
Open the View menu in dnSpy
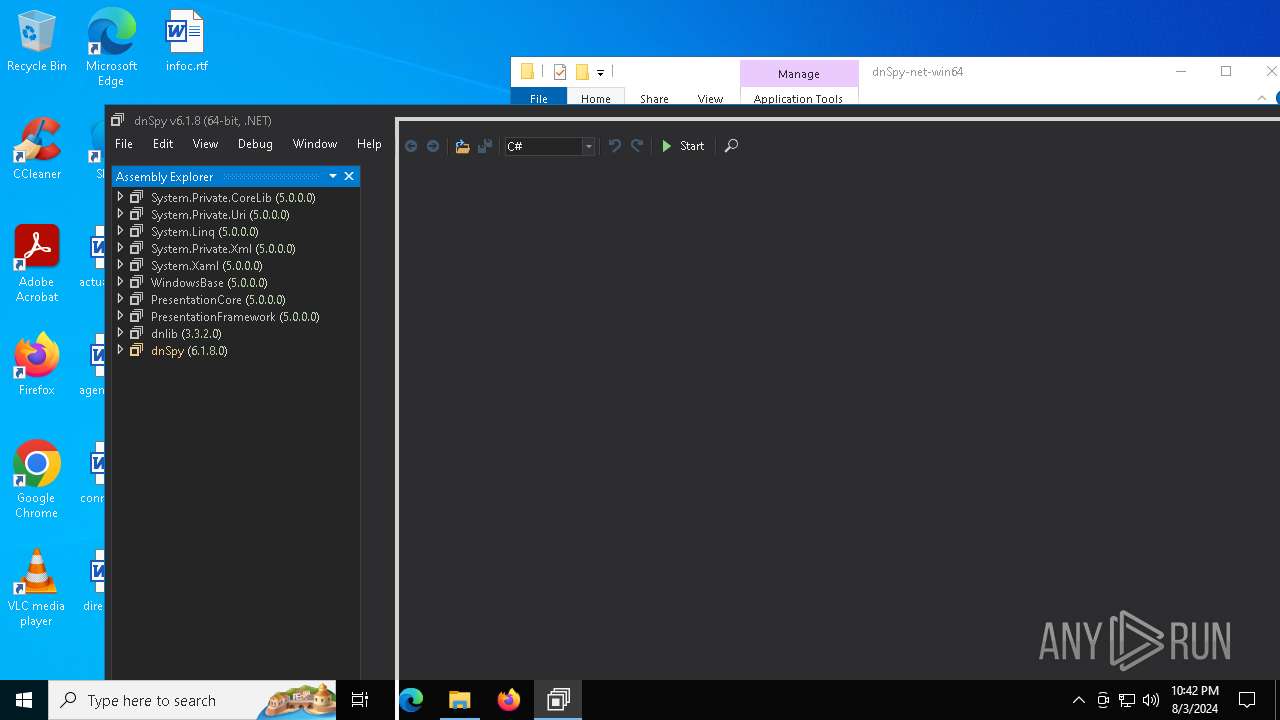pos(205,144)
